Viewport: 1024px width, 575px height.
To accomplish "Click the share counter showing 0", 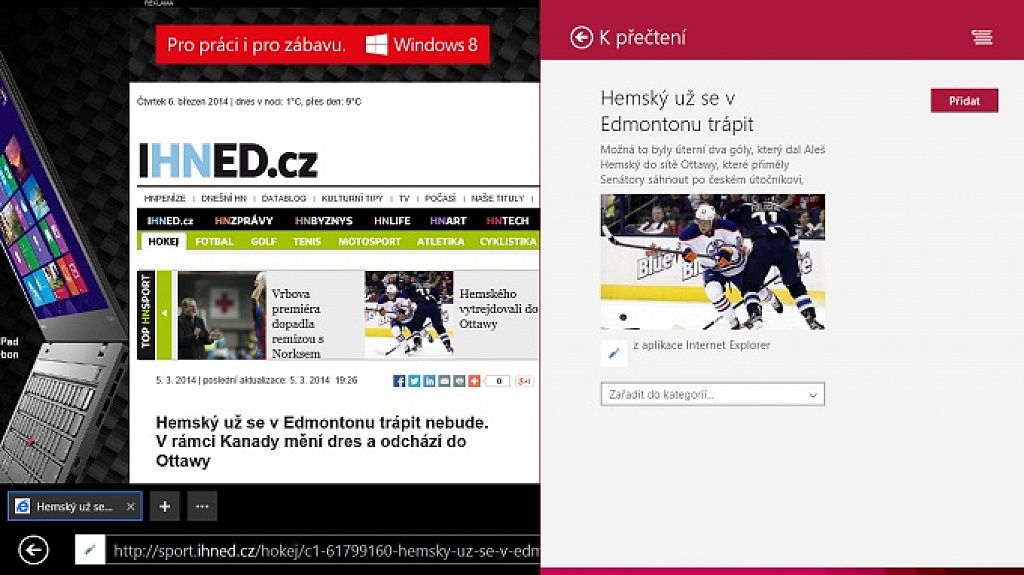I will [498, 381].
